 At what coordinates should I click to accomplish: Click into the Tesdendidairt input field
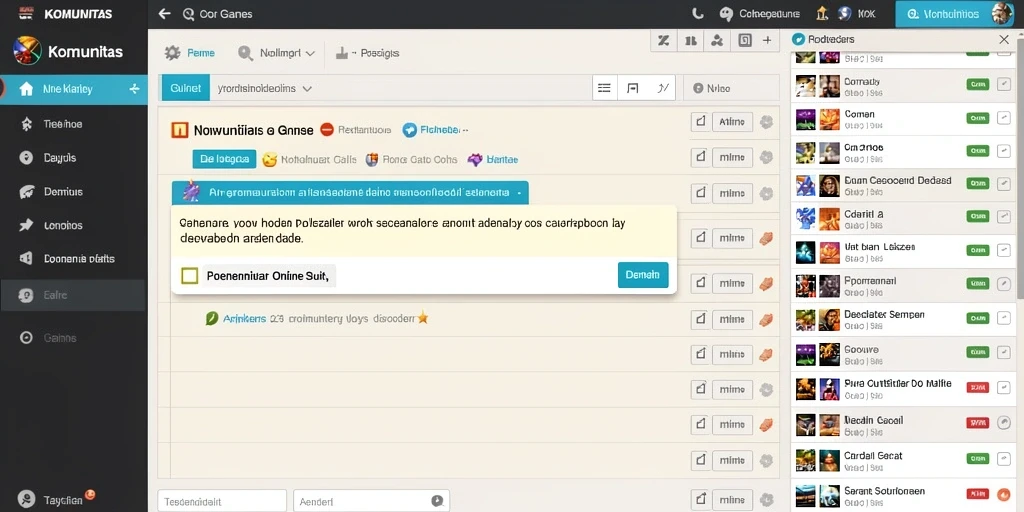[x=222, y=501]
